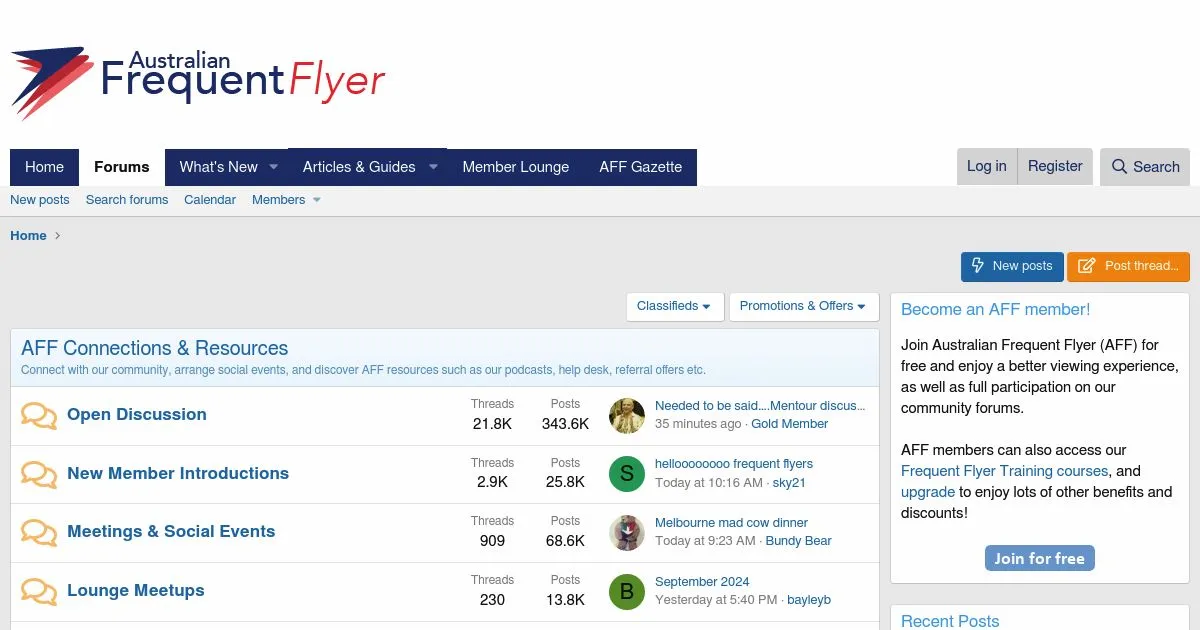
Task: Open the Recent Posts sidebar heading
Action: (x=950, y=621)
